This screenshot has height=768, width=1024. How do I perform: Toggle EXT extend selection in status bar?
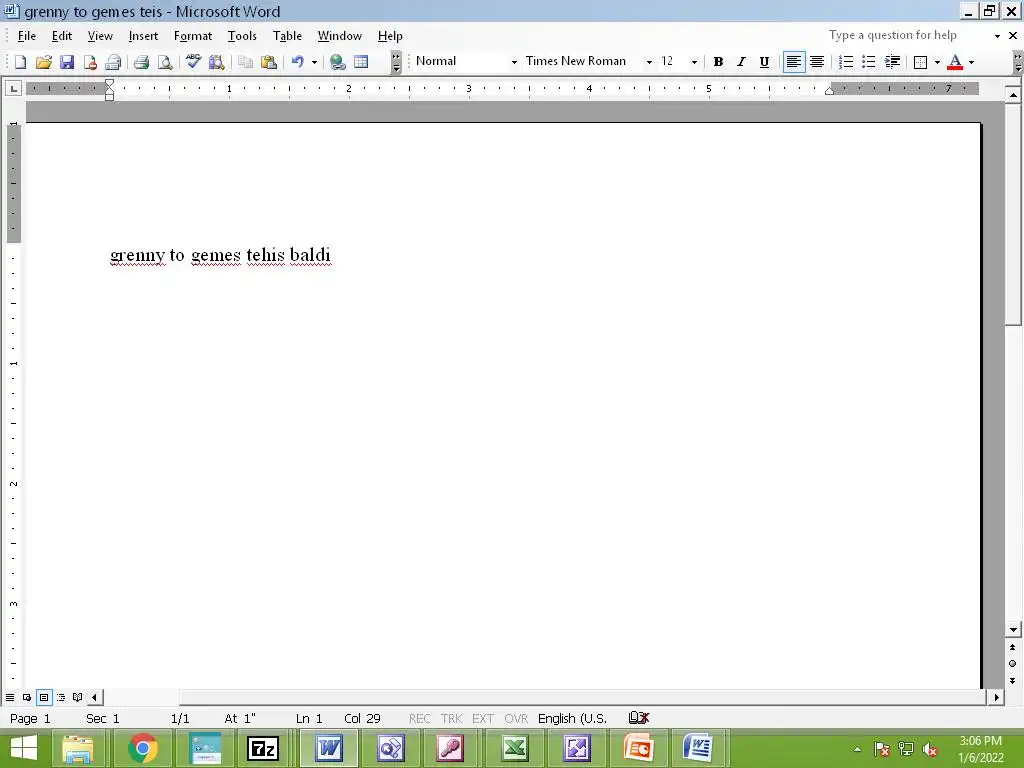(x=483, y=718)
